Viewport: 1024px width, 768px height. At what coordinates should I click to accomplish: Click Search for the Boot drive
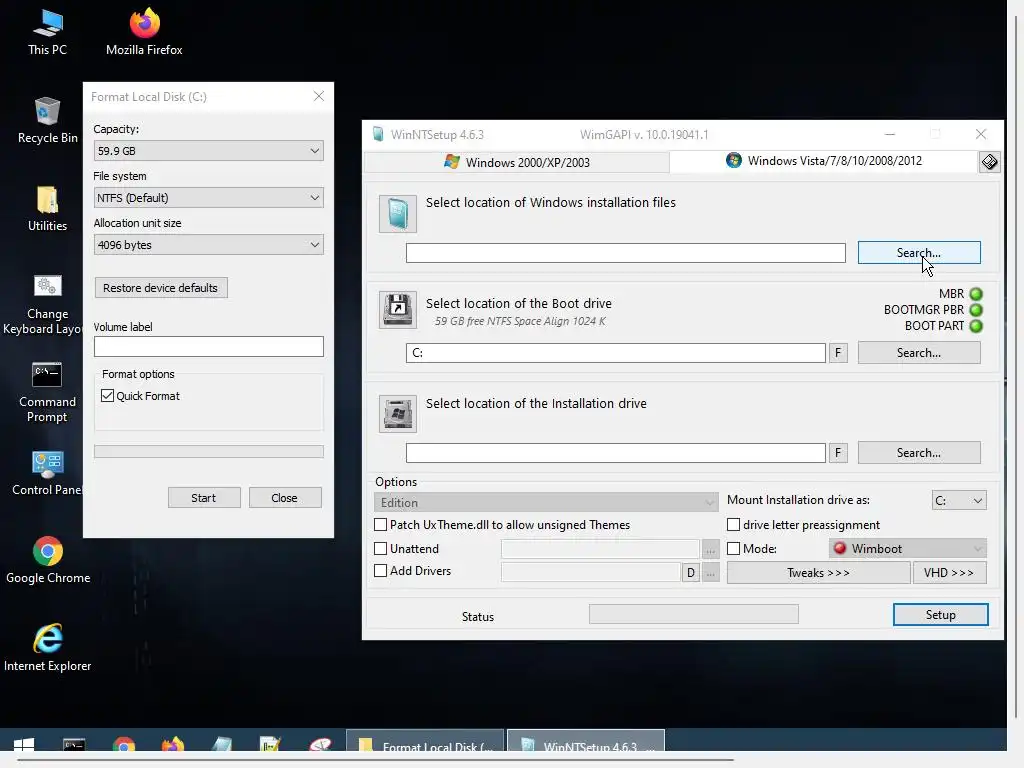tap(919, 353)
